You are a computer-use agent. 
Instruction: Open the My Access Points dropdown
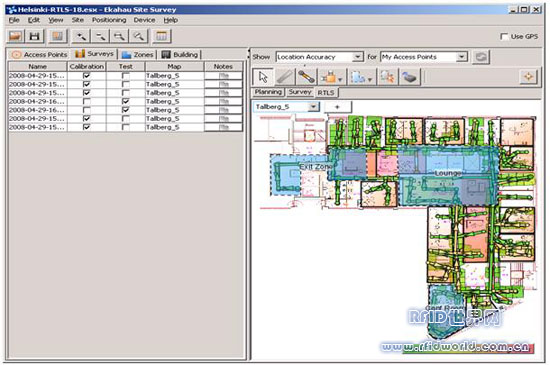pyautogui.click(x=424, y=57)
